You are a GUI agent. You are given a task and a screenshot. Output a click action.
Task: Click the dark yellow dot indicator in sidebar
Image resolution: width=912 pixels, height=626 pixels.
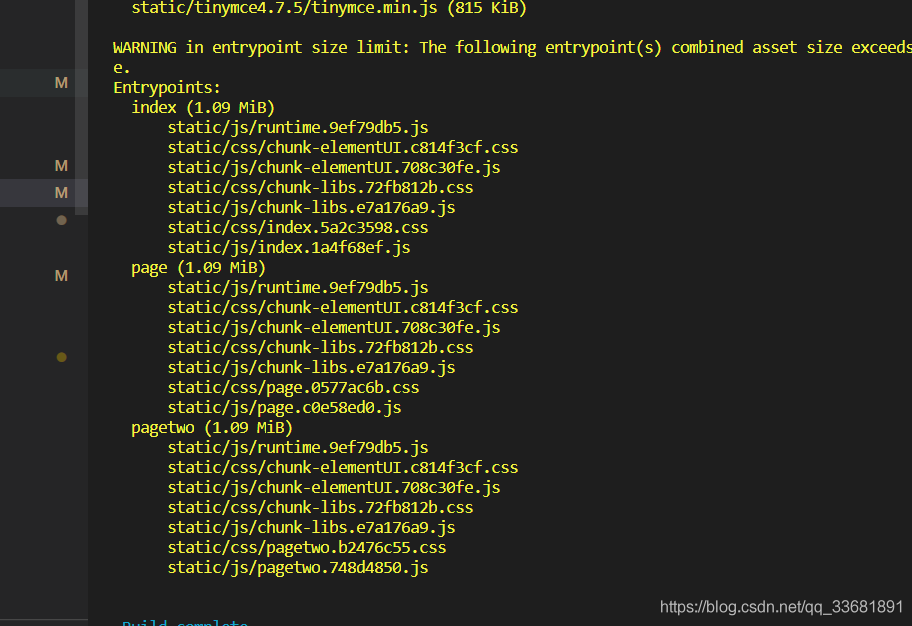coord(62,357)
